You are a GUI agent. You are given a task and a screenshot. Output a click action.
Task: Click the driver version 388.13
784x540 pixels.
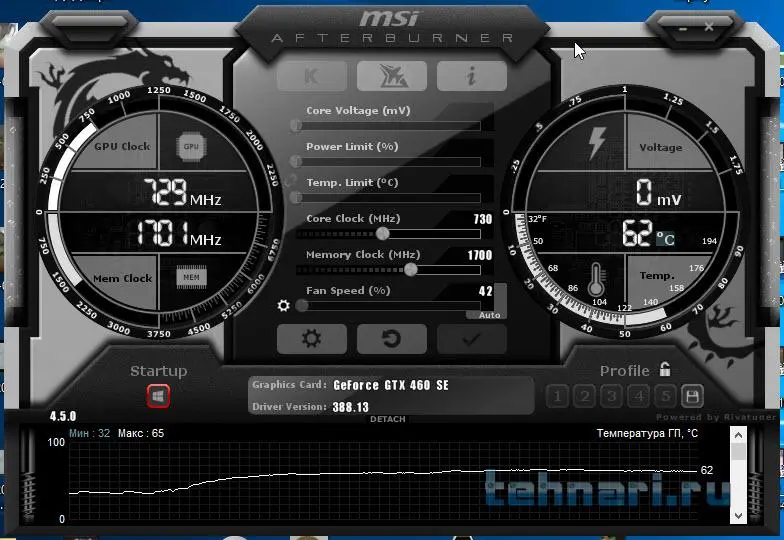350,407
